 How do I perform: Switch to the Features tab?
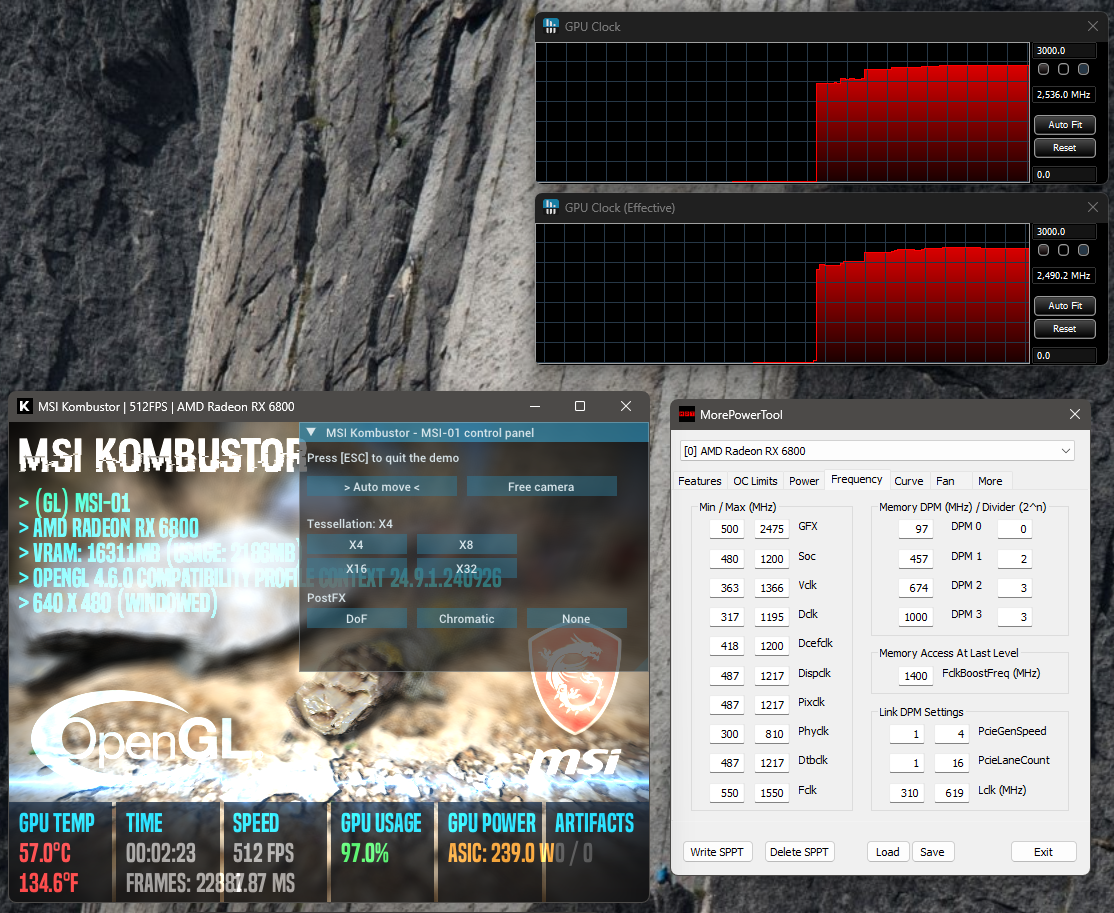tap(700, 481)
